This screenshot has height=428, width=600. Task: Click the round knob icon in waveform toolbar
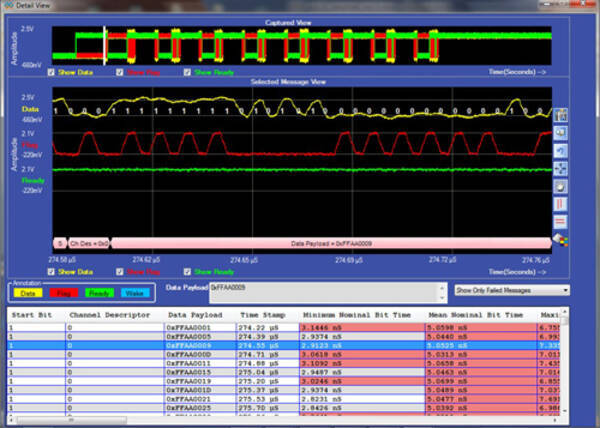(x=559, y=186)
